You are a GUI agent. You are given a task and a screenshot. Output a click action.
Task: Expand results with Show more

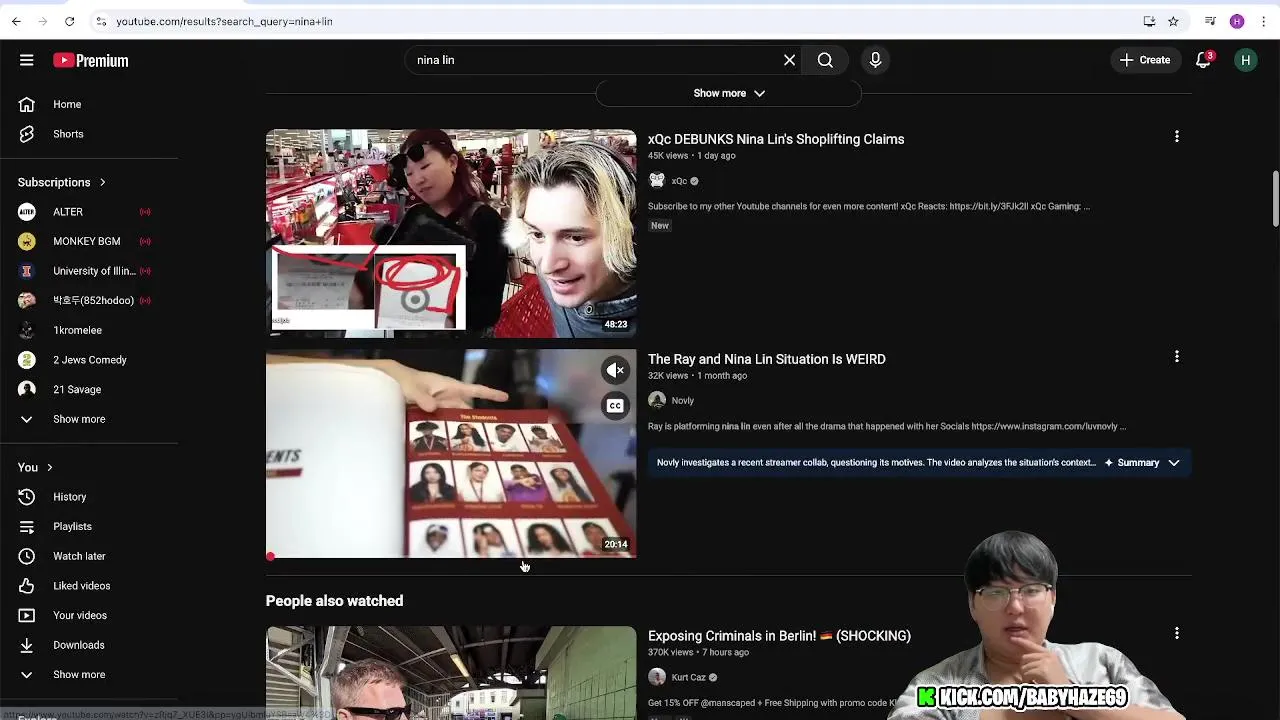tap(729, 93)
